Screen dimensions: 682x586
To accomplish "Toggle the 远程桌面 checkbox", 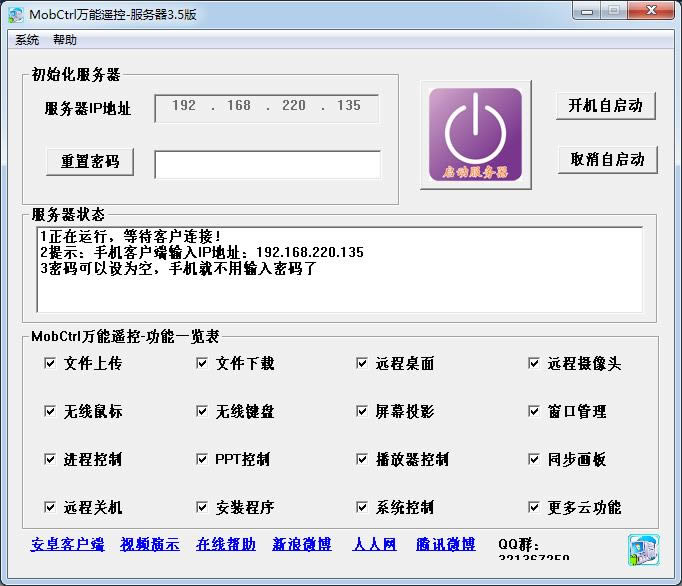I will point(362,363).
